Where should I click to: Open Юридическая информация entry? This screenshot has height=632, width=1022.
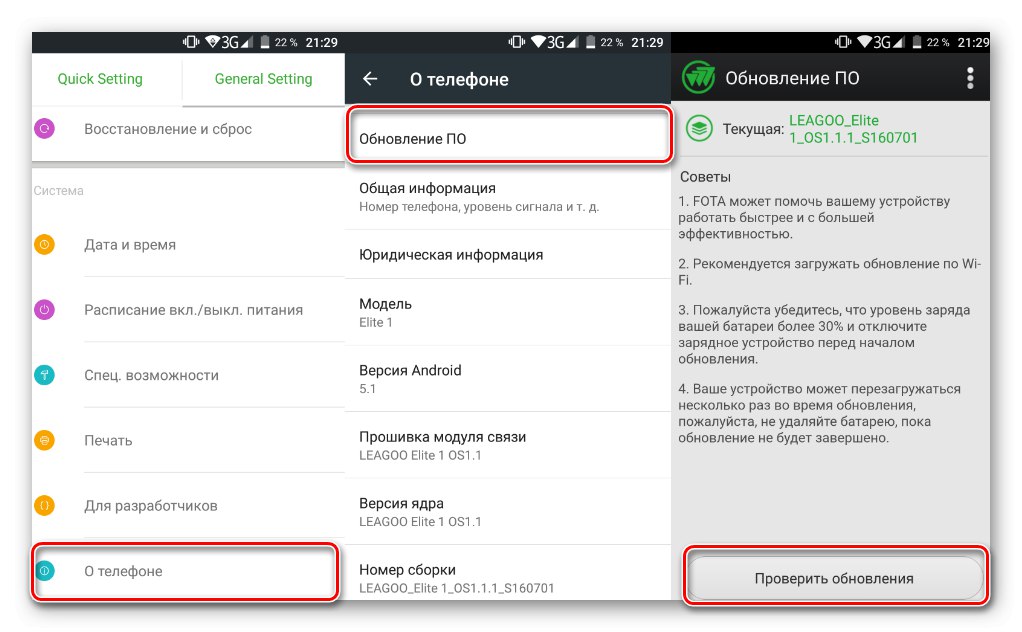508,255
